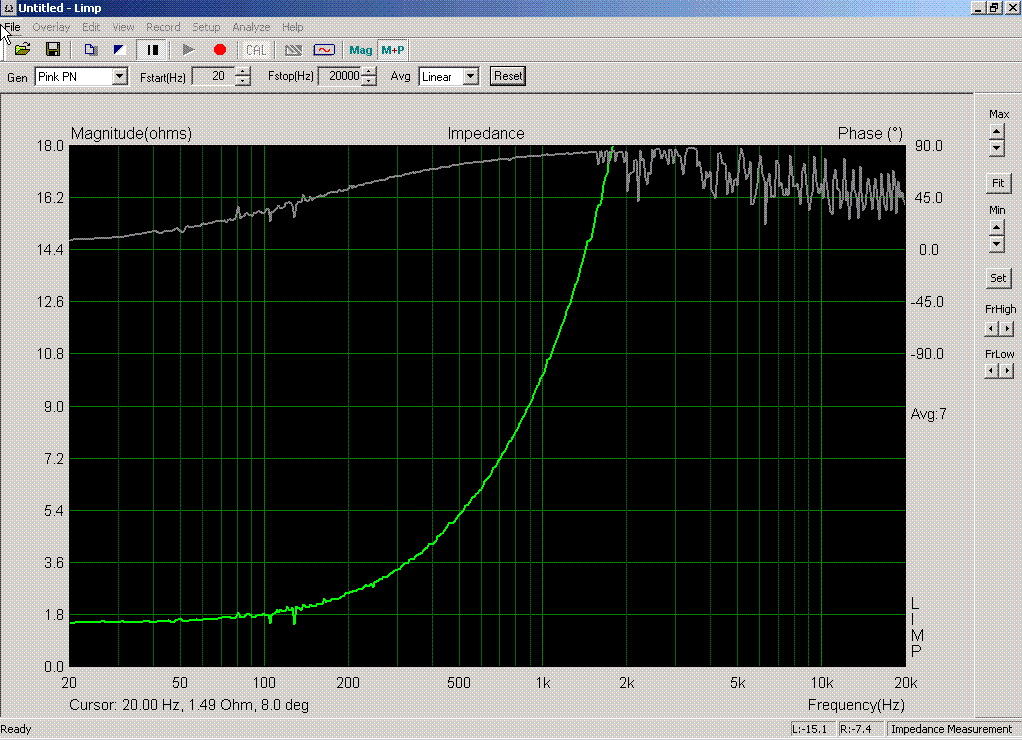The image size is (1022, 740).
Task: Start the generator with the play arrow icon
Action: 188,50
